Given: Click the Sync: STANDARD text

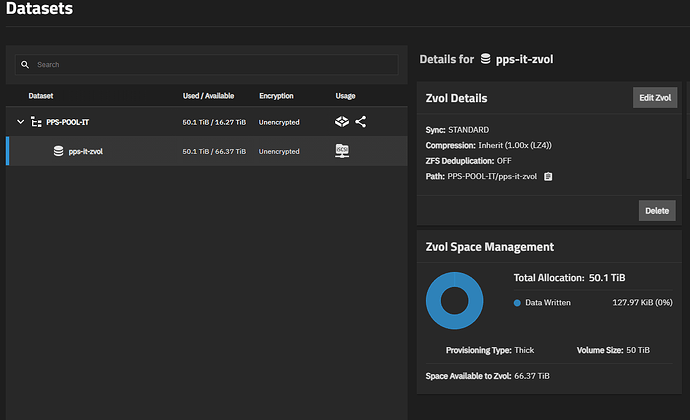Looking at the screenshot, I should [457, 130].
